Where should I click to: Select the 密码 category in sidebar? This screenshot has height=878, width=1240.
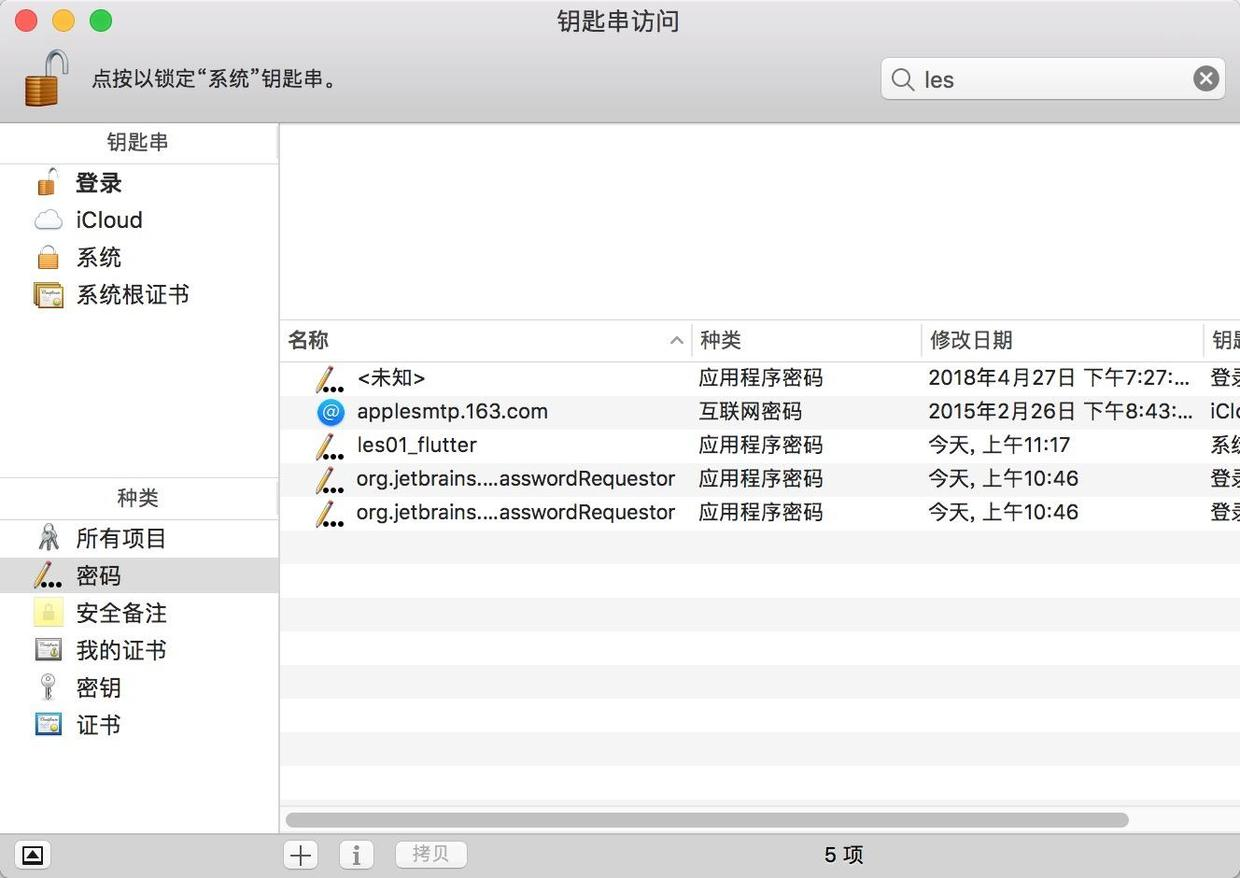tap(97, 575)
